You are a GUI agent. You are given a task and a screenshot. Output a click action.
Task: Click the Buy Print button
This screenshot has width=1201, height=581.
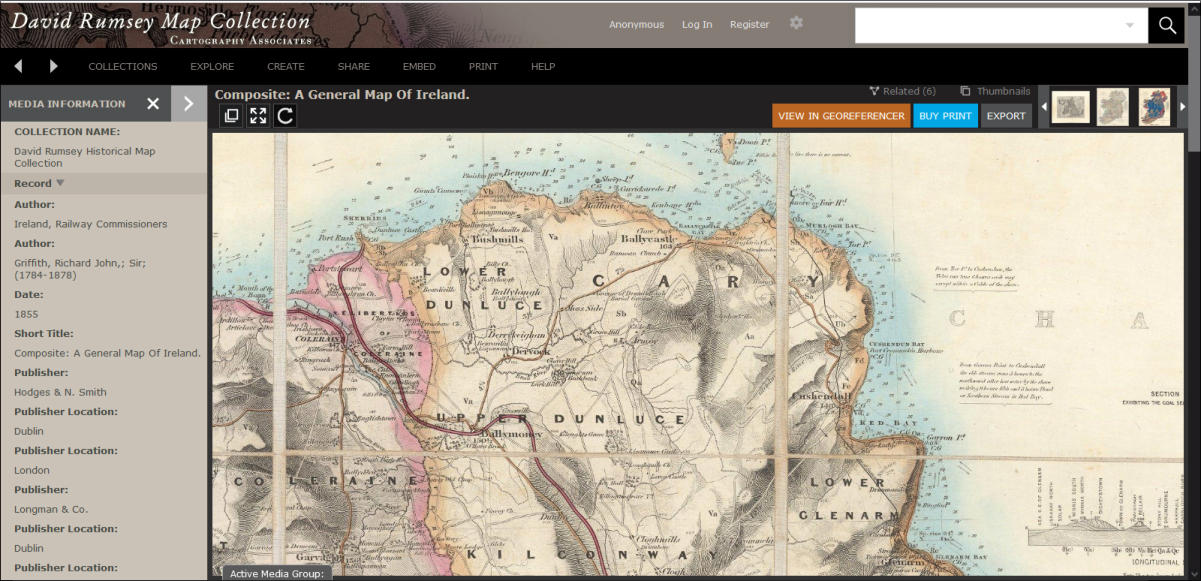point(945,116)
